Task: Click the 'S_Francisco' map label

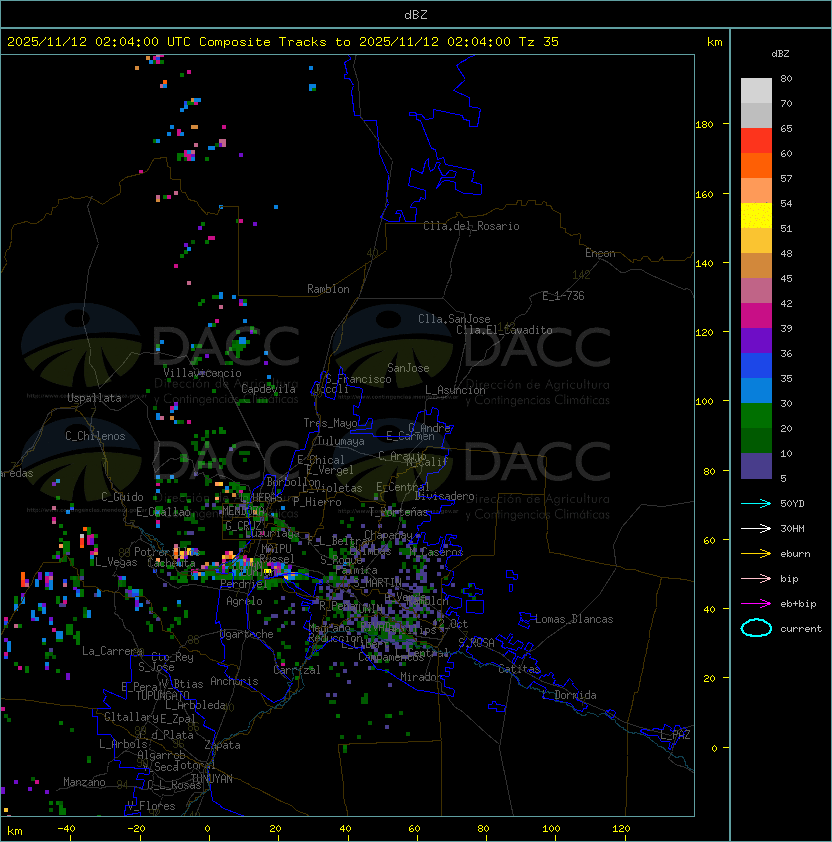Action: pos(358,379)
